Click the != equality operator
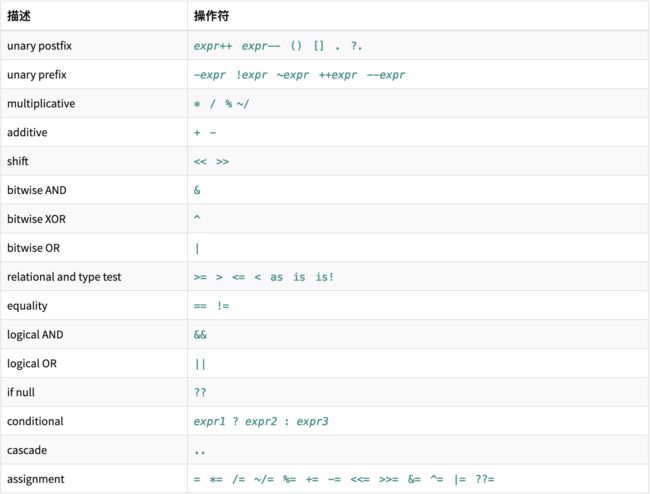 [x=223, y=306]
